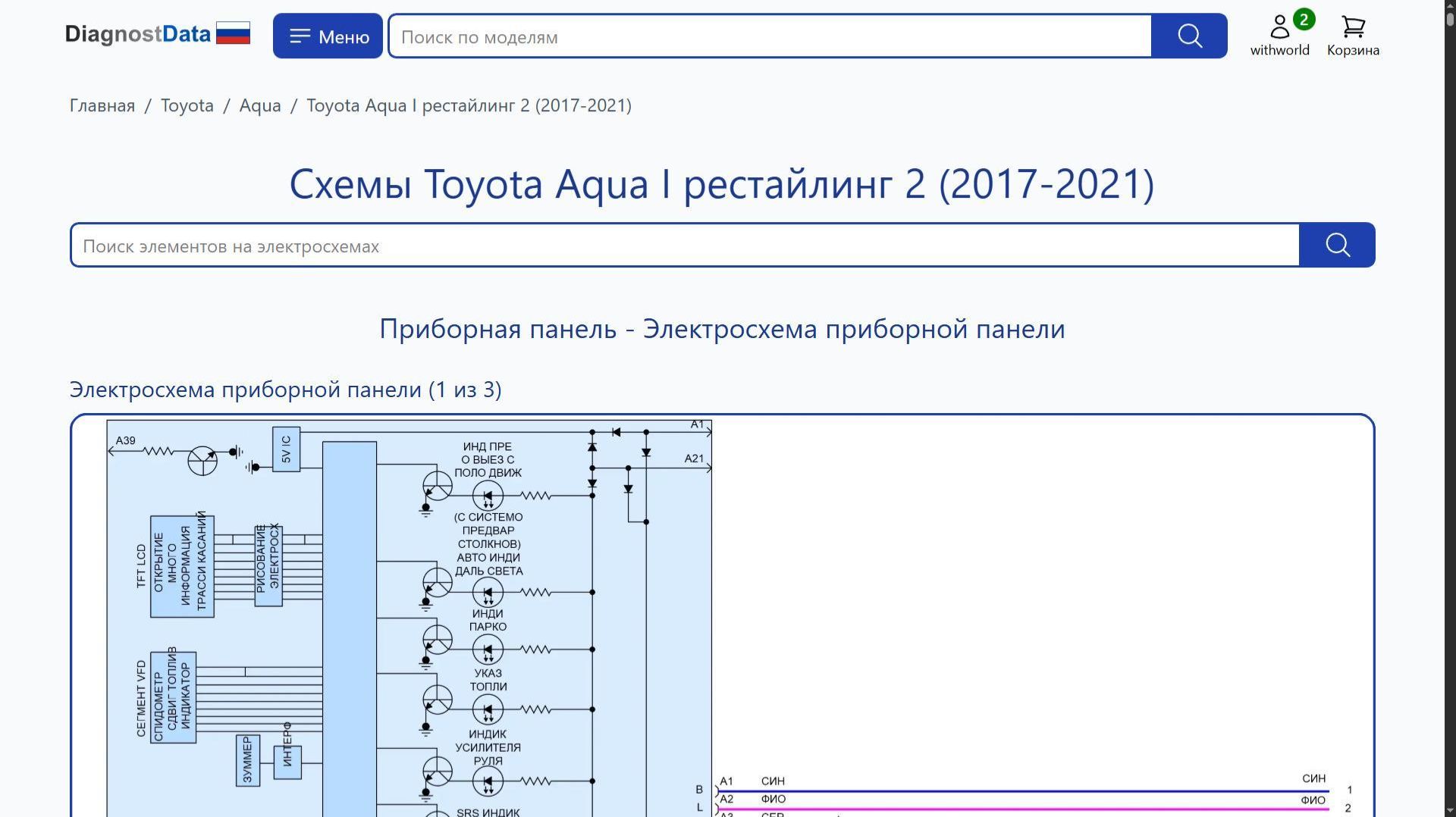The height and width of the screenshot is (817, 1456).
Task: Open the withworld user account icon
Action: point(1280,36)
